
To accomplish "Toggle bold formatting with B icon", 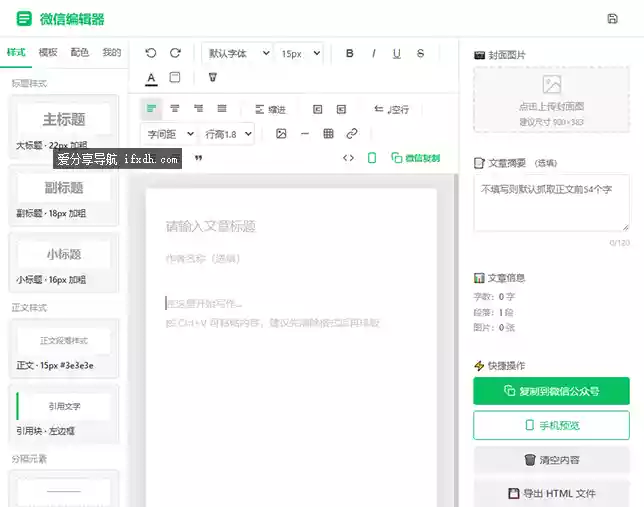I will point(350,53).
